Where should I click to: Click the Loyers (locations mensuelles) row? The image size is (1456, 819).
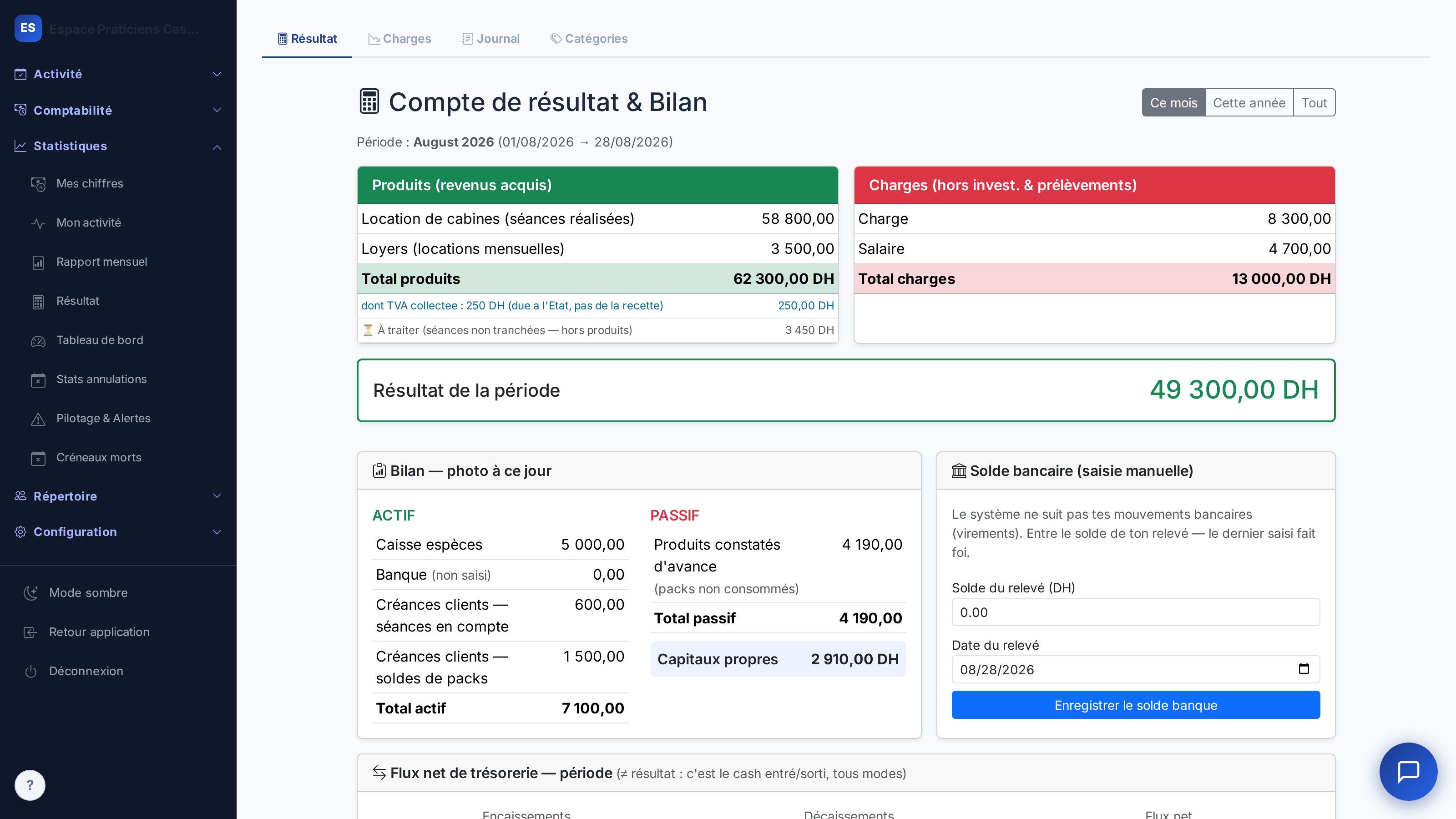coord(597,249)
